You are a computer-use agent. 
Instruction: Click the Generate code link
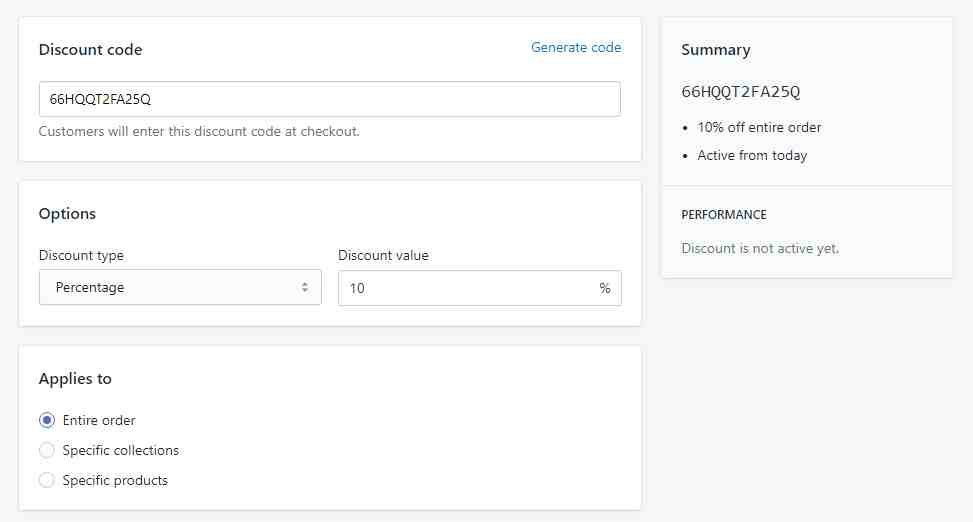(x=575, y=47)
